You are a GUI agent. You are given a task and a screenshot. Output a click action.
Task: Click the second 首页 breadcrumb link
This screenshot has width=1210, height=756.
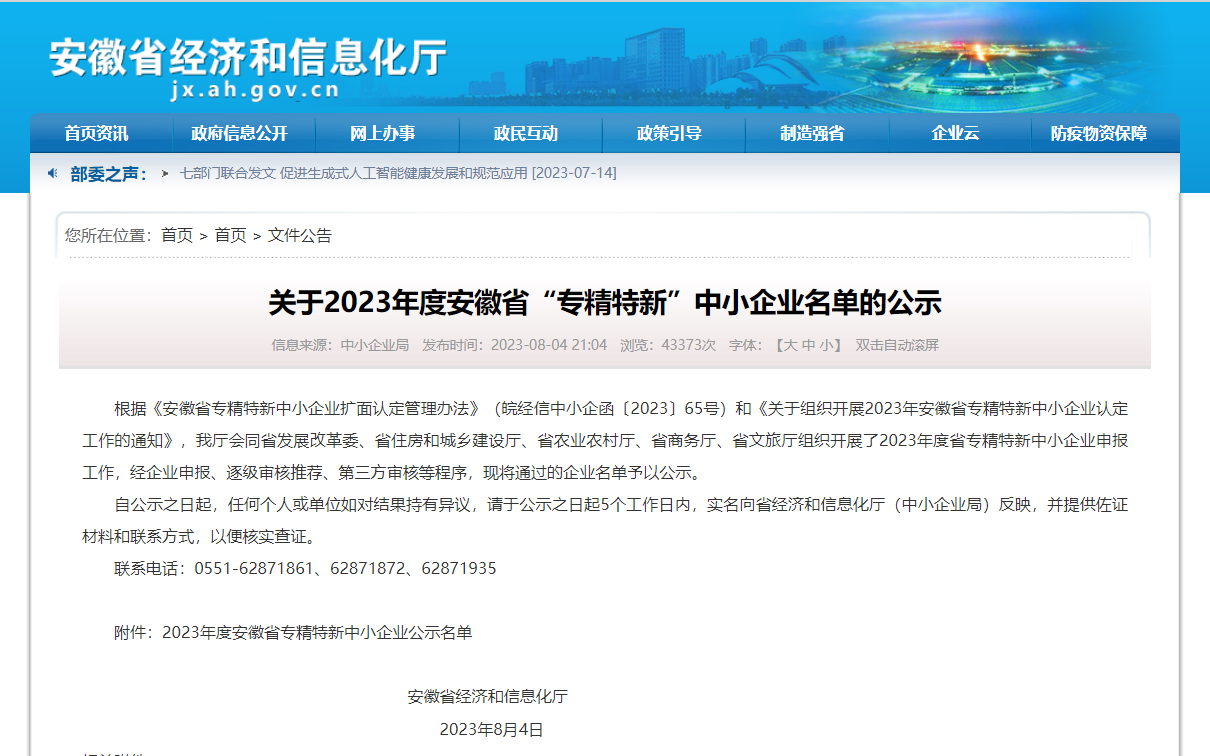230,235
